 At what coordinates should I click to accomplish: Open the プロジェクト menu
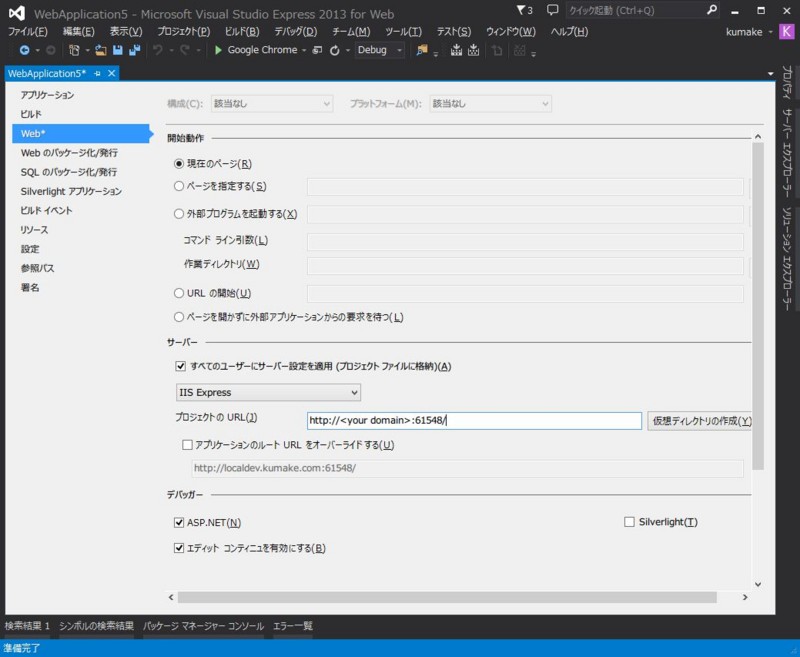coord(184,32)
